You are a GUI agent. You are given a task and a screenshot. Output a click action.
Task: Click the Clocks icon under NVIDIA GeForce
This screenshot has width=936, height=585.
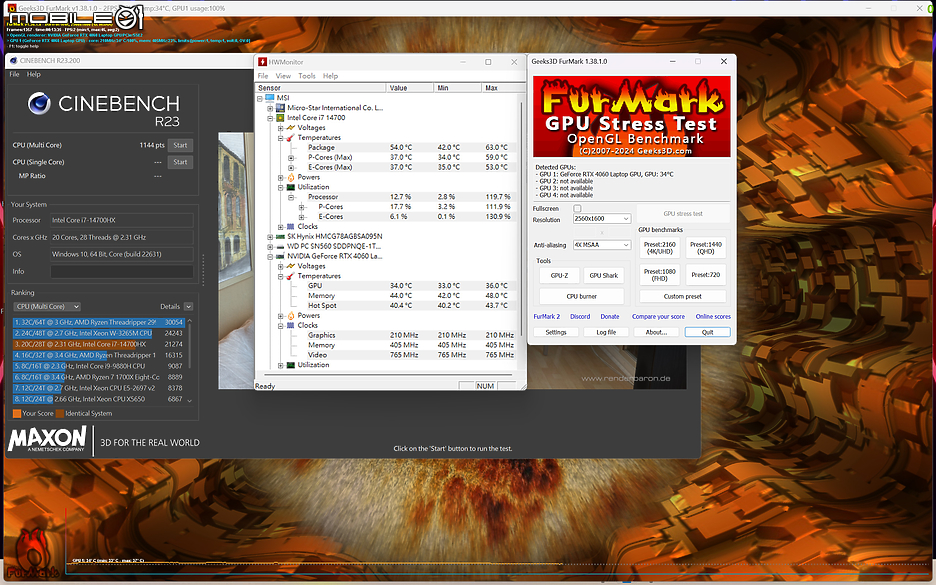291,325
